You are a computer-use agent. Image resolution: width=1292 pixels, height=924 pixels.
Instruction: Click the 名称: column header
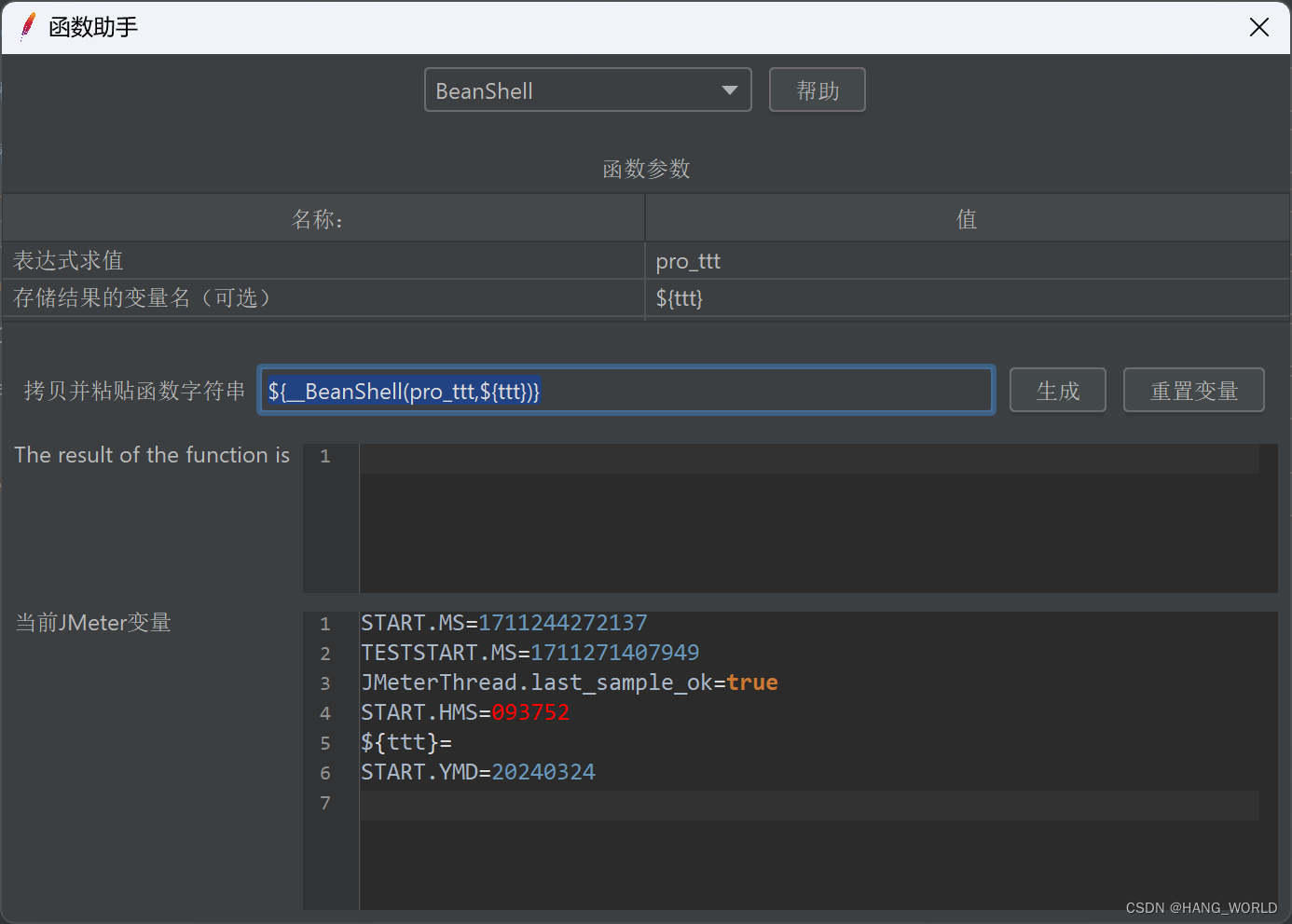coord(323,219)
